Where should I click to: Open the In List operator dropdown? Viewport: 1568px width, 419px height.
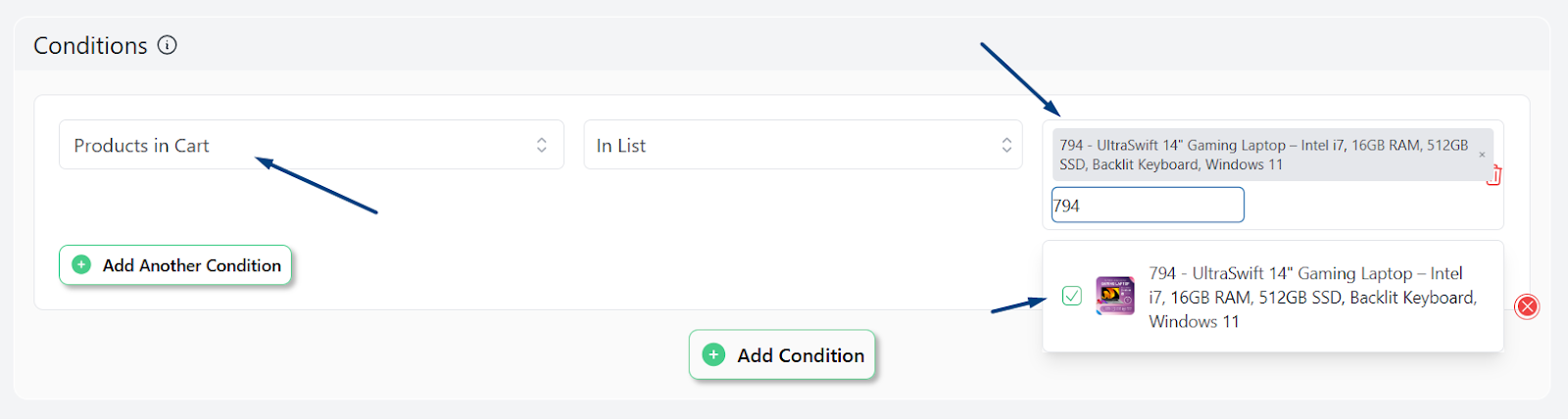(803, 145)
